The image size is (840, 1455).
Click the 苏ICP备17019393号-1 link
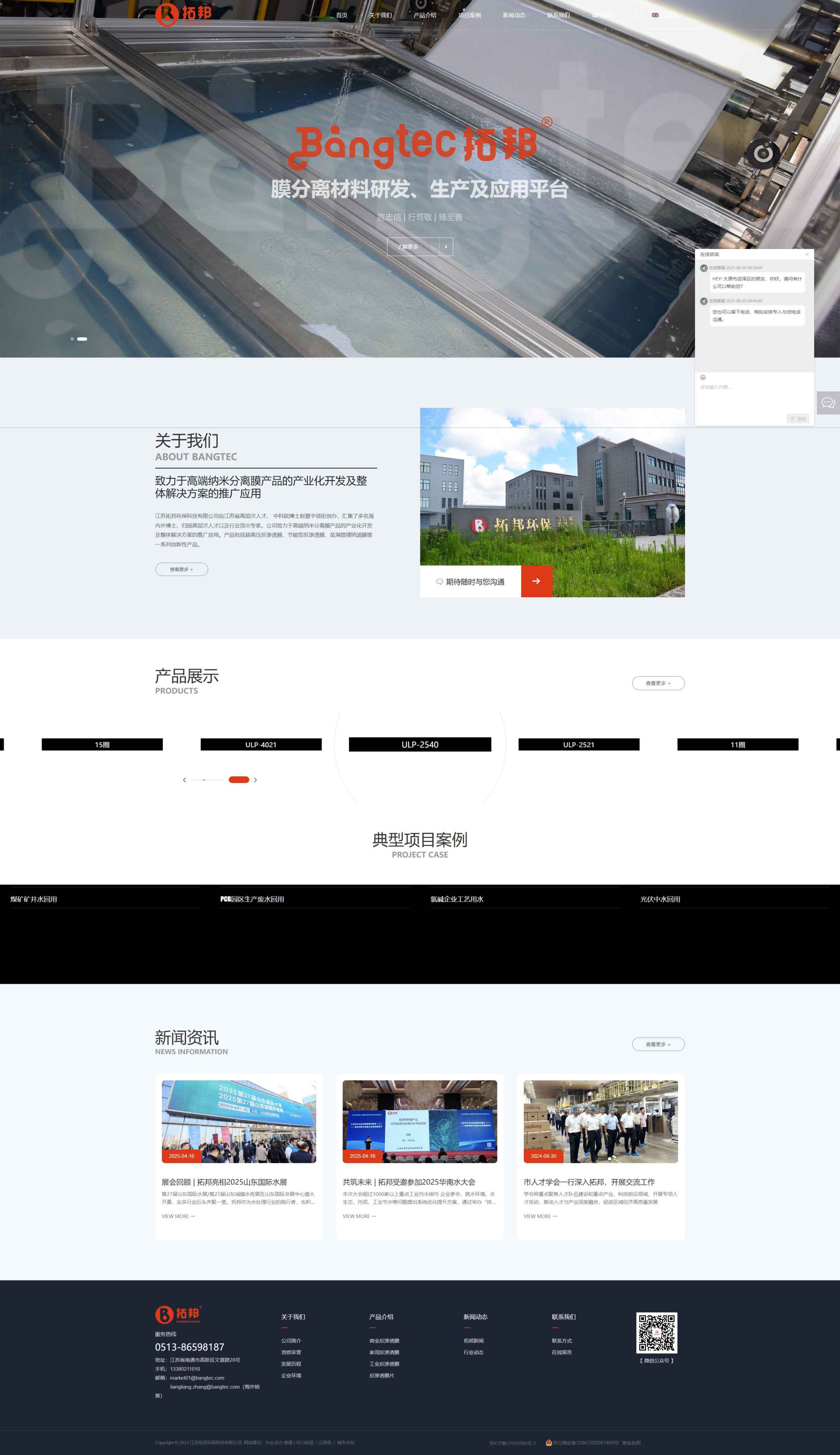click(512, 1443)
